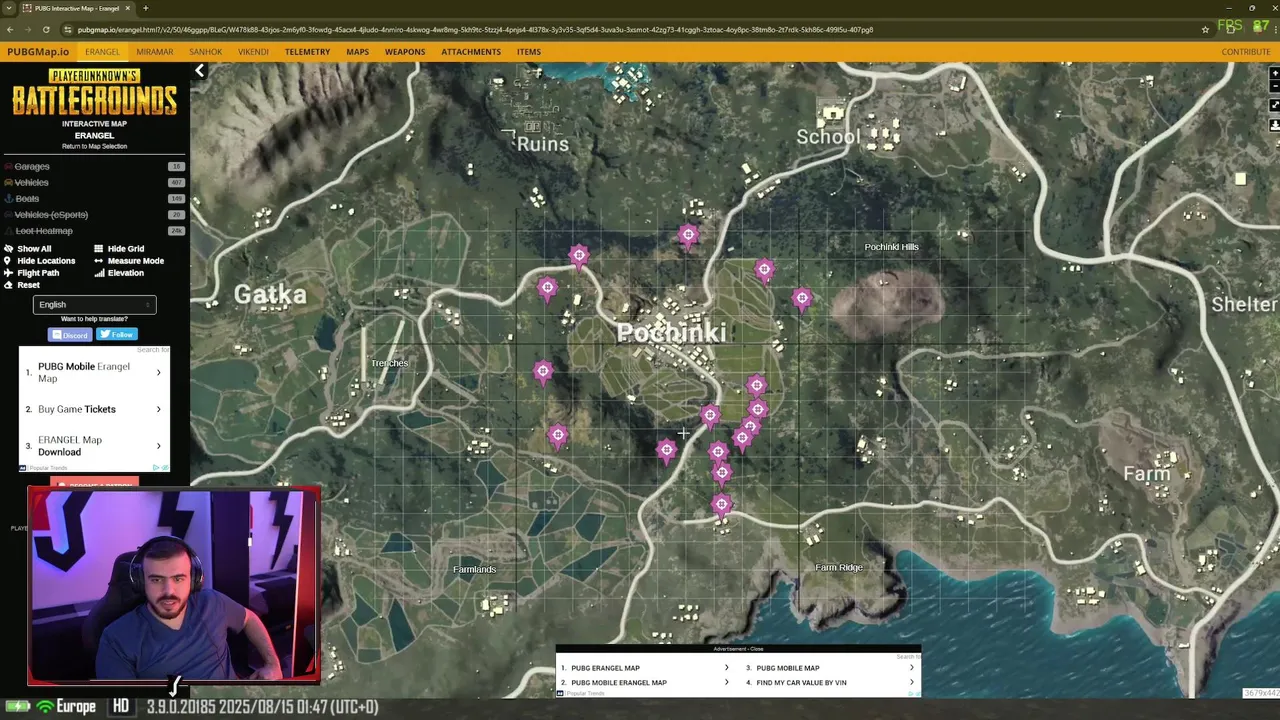Click the streamer webcam thumbnail
The image size is (1280, 720).
174,586
